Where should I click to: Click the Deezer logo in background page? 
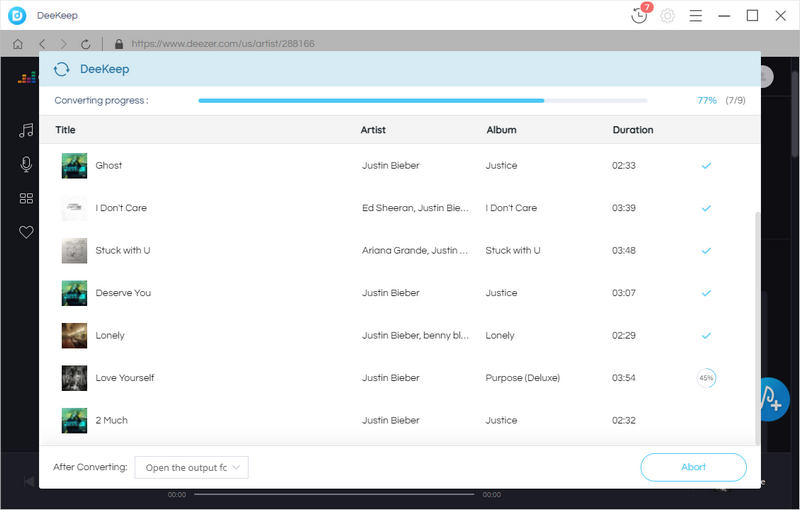click(x=27, y=78)
